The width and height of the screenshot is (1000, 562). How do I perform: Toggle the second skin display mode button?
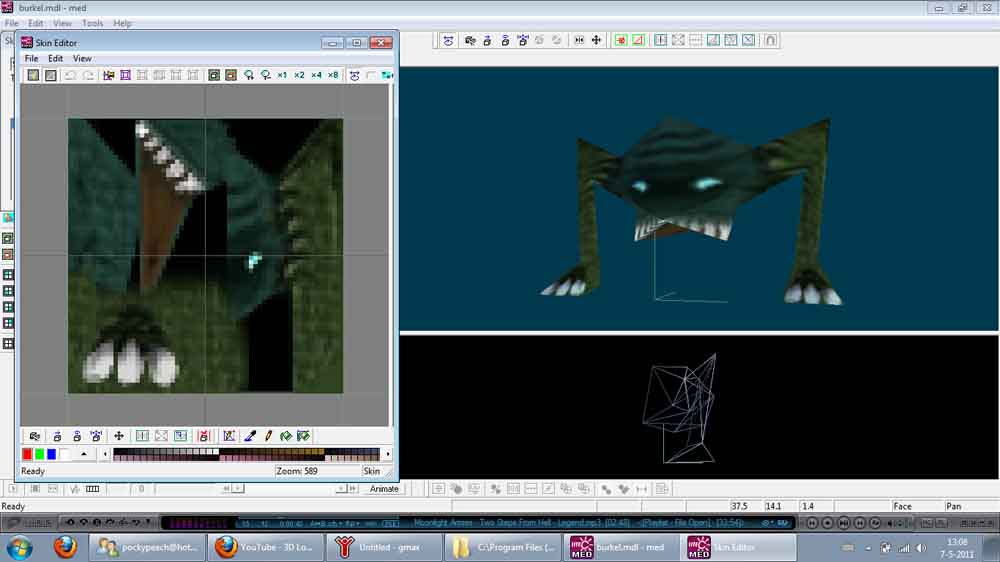tap(50, 75)
